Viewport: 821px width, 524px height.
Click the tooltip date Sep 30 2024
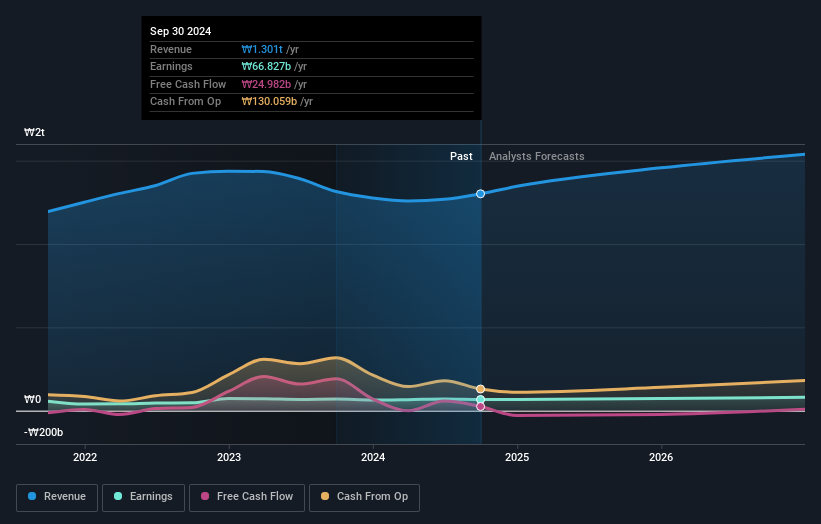tap(181, 31)
